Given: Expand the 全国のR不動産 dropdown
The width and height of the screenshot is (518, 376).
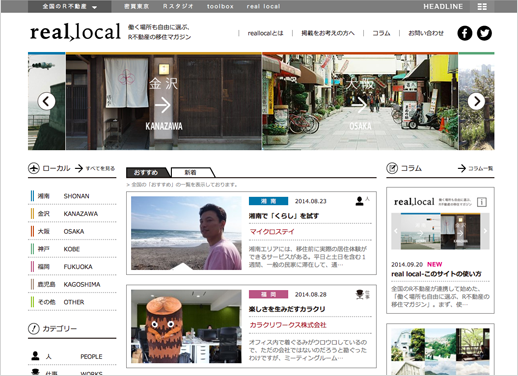Looking at the screenshot, I should [70, 6].
